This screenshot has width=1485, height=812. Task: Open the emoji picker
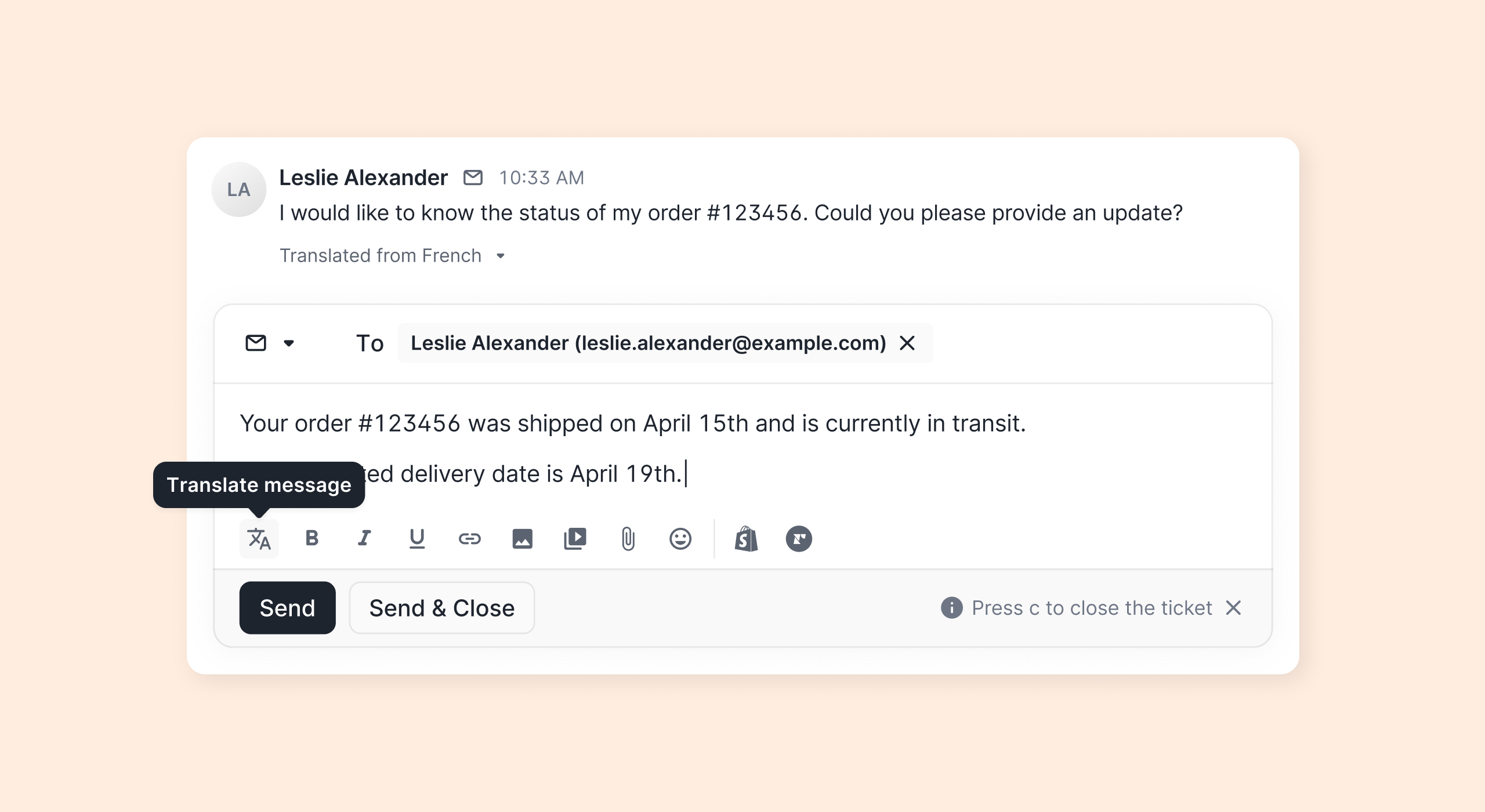pyautogui.click(x=680, y=539)
